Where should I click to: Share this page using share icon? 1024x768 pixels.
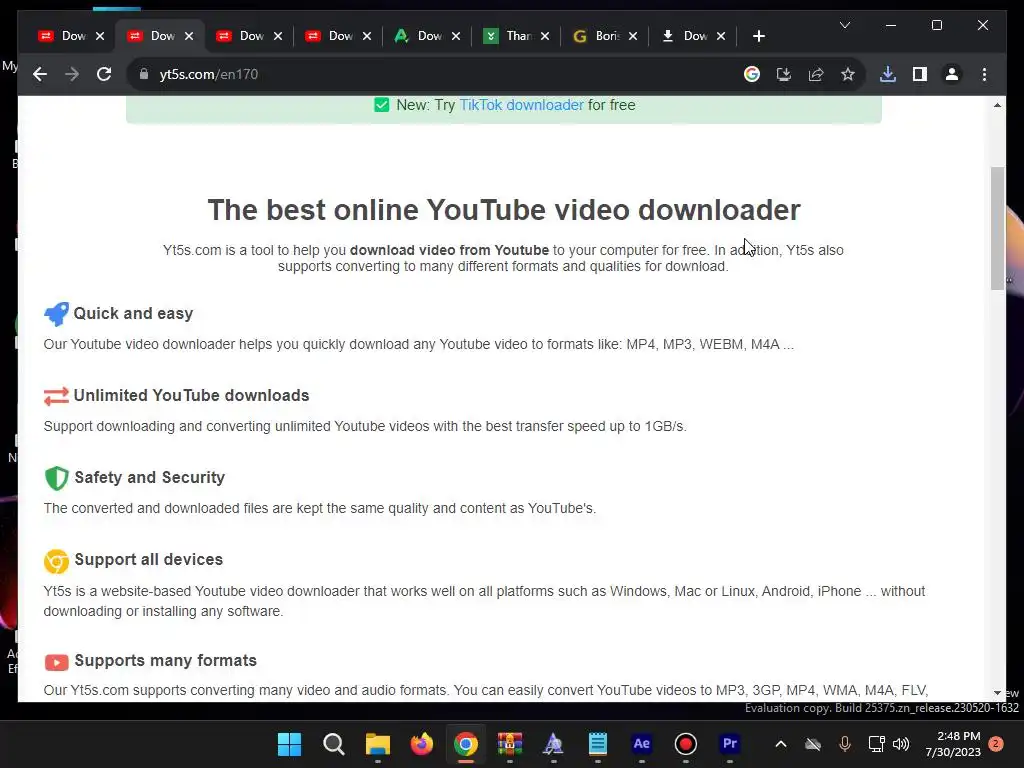tap(816, 74)
